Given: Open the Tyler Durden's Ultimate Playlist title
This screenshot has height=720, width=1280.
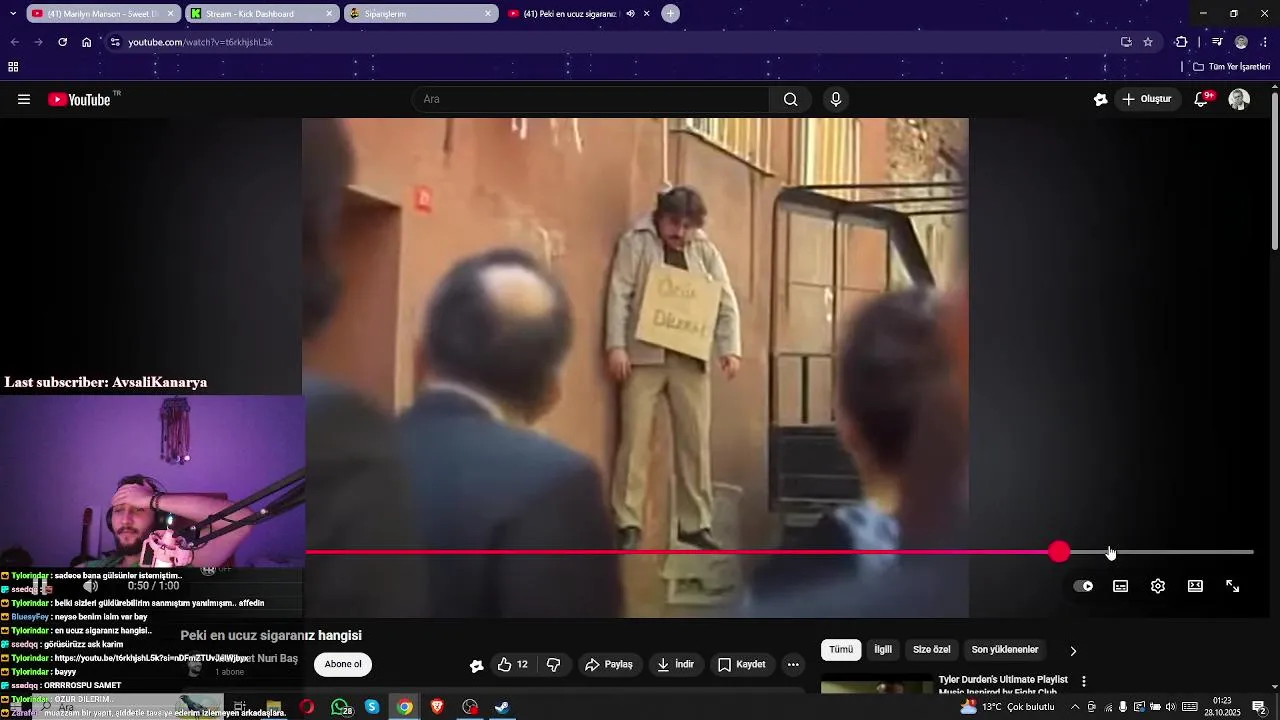Looking at the screenshot, I should tap(1003, 685).
